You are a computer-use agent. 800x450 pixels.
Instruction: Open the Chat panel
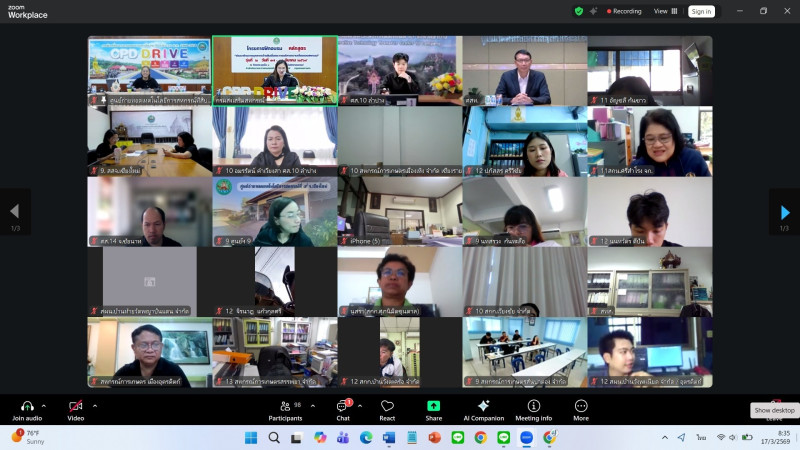point(343,406)
